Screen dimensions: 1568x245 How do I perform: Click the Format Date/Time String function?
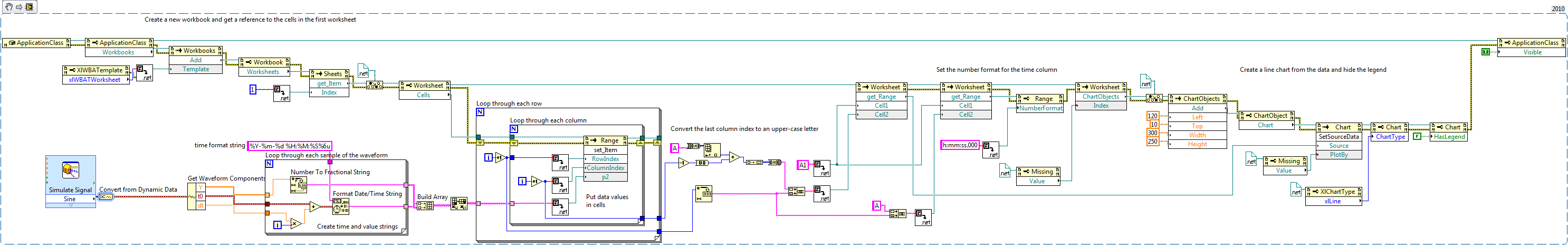coord(341,206)
